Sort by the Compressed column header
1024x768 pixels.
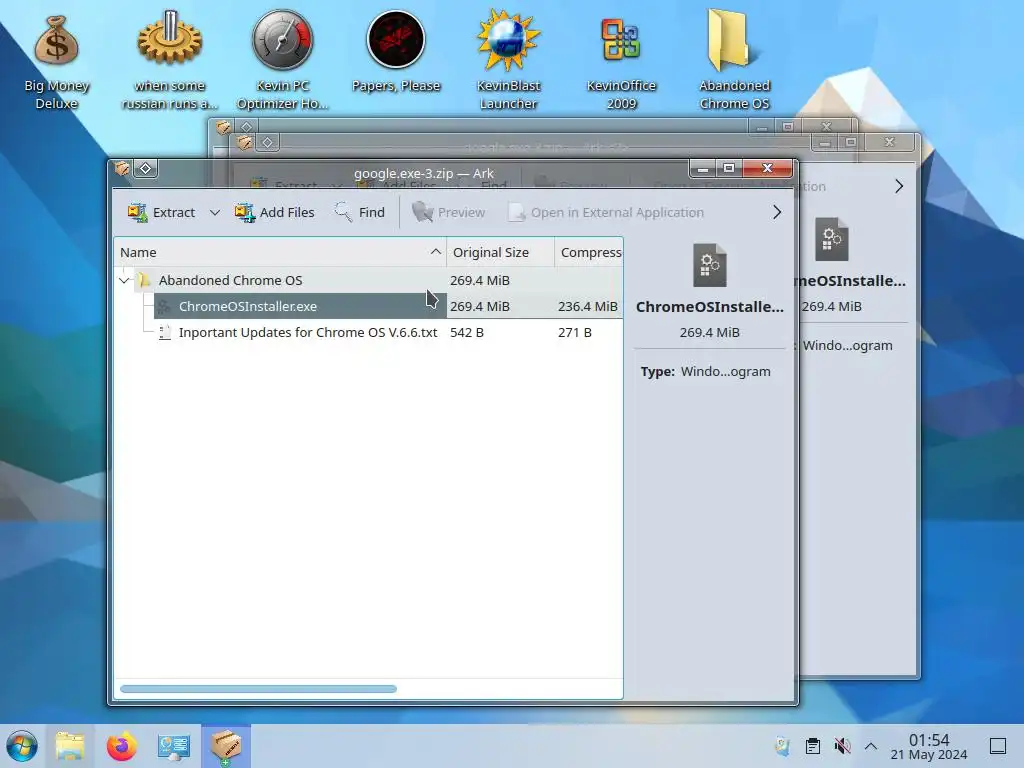[x=589, y=253]
